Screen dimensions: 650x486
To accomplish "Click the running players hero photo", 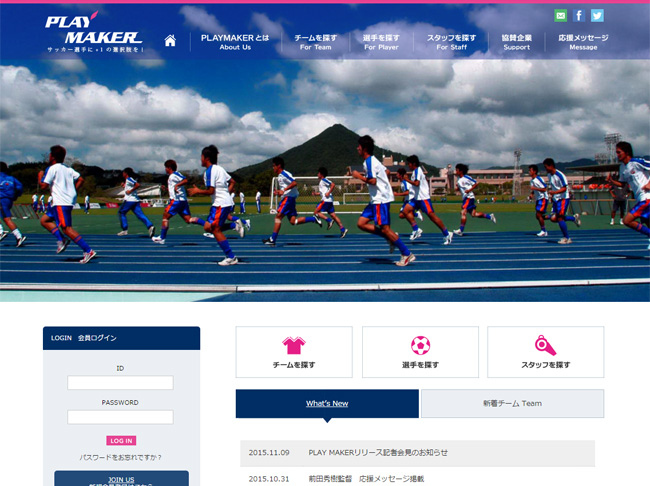I will pyautogui.click(x=325, y=180).
